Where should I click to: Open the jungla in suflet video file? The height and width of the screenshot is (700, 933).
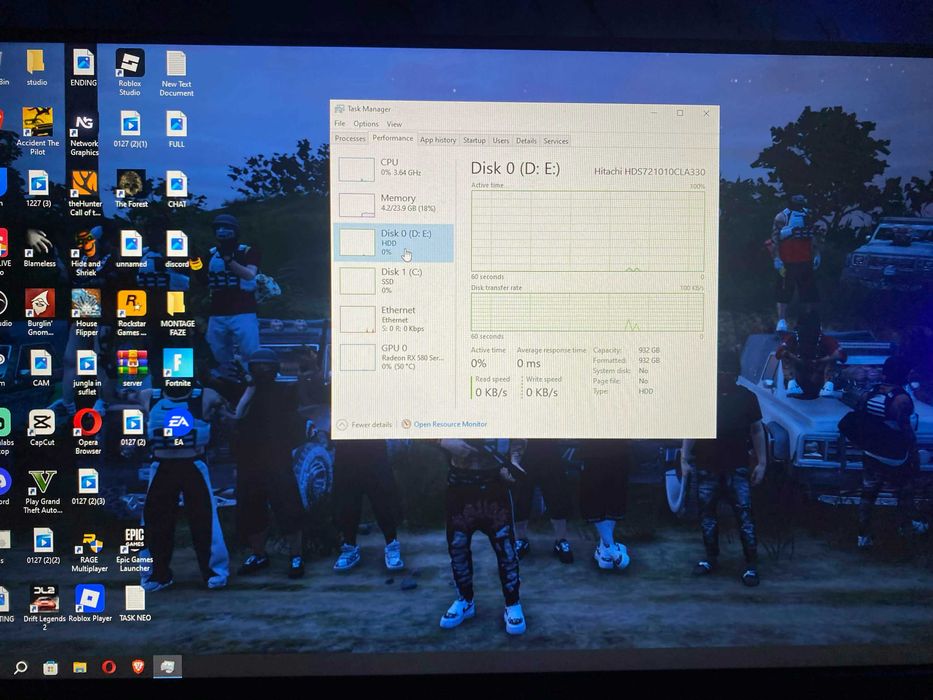(x=86, y=373)
